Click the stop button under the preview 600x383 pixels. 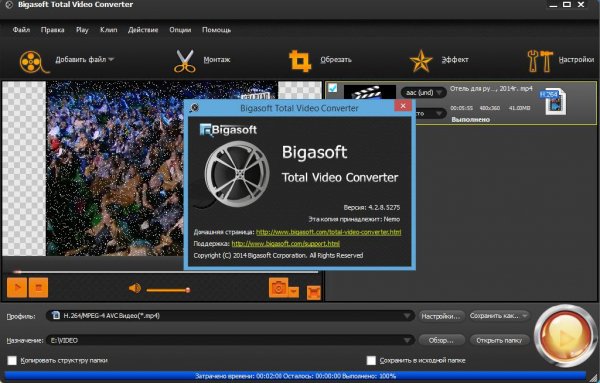tap(38, 287)
